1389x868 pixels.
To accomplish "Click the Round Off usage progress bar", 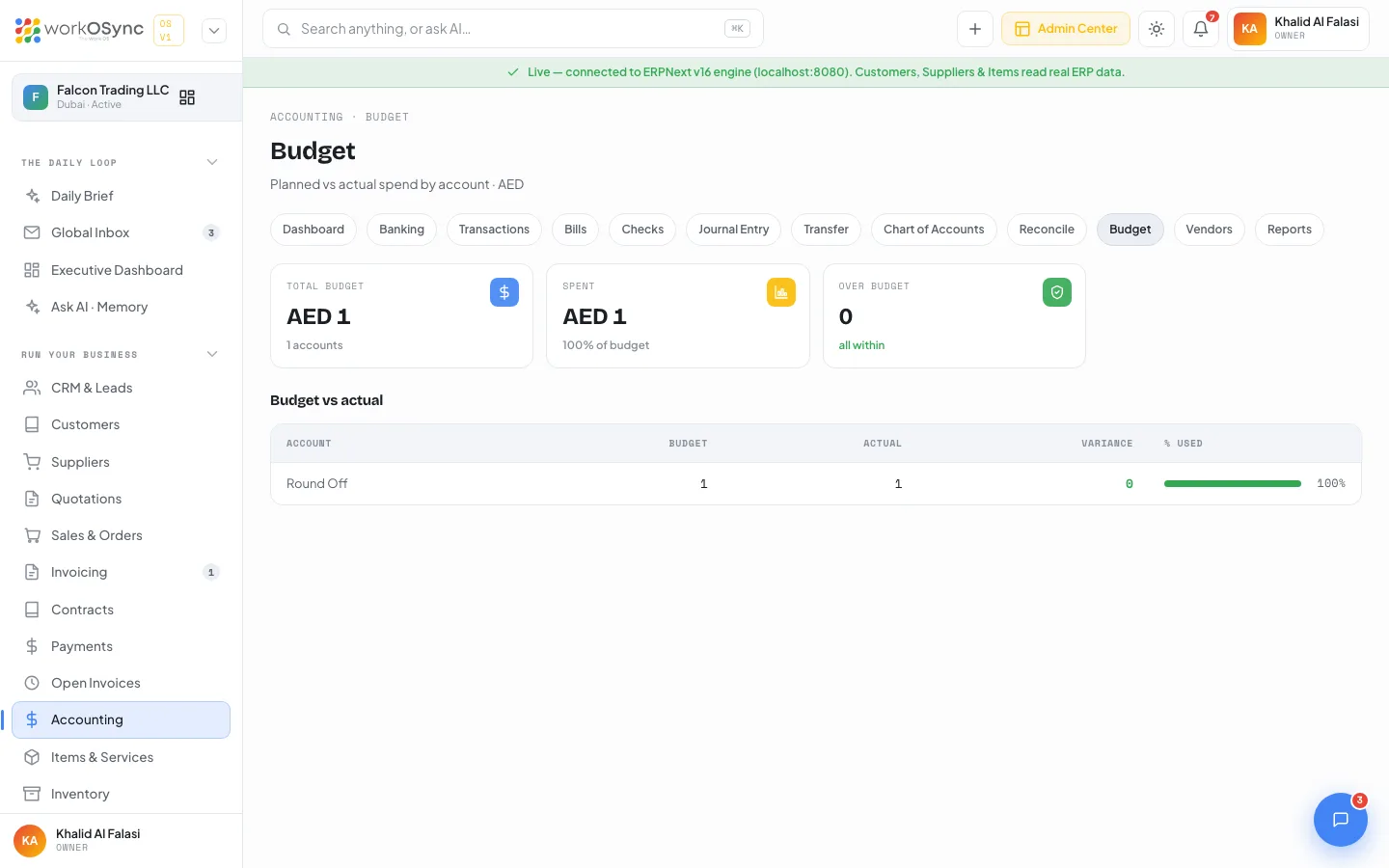I will (x=1233, y=484).
